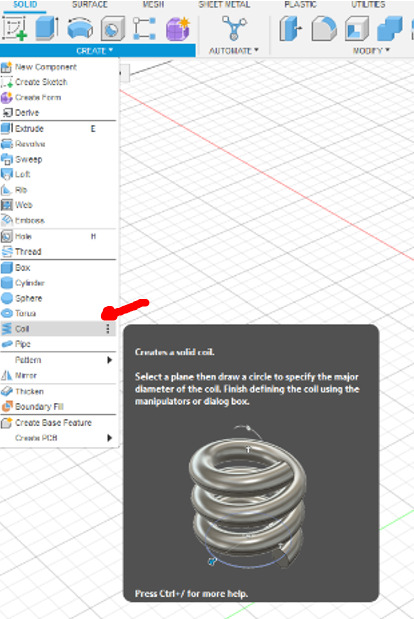Select the Extrude toolbar icon

(47, 28)
